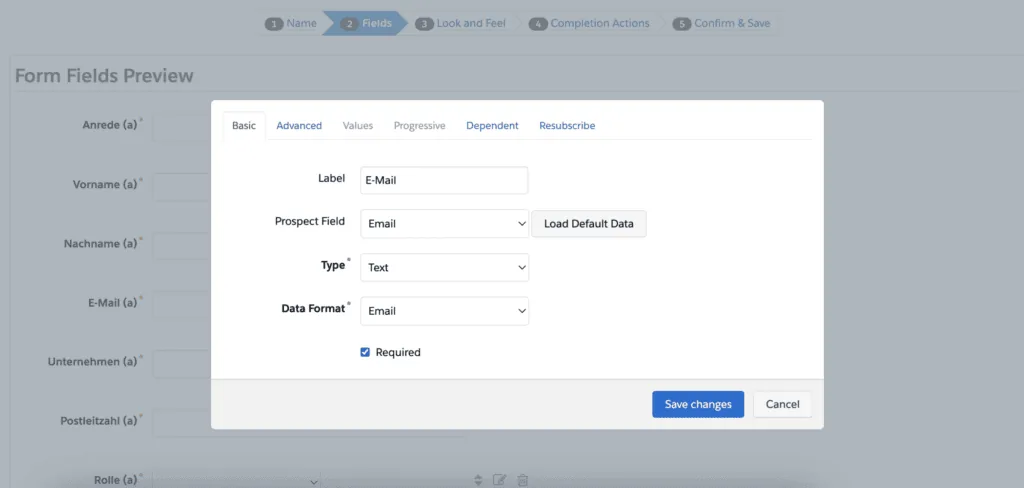Go to step 3 Look and Feel

[x=461, y=24]
